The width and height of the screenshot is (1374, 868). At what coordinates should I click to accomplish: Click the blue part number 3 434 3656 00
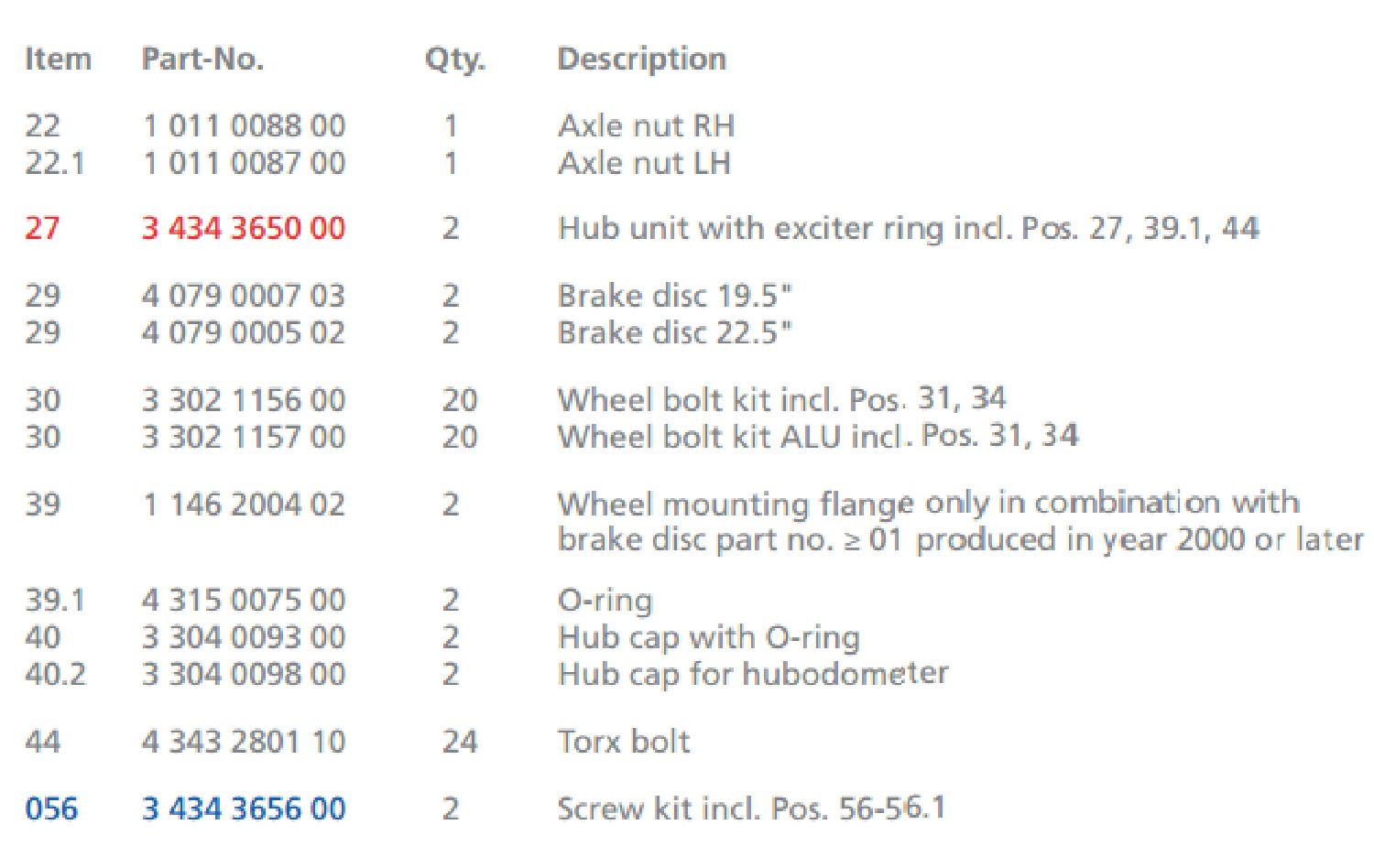(x=243, y=808)
